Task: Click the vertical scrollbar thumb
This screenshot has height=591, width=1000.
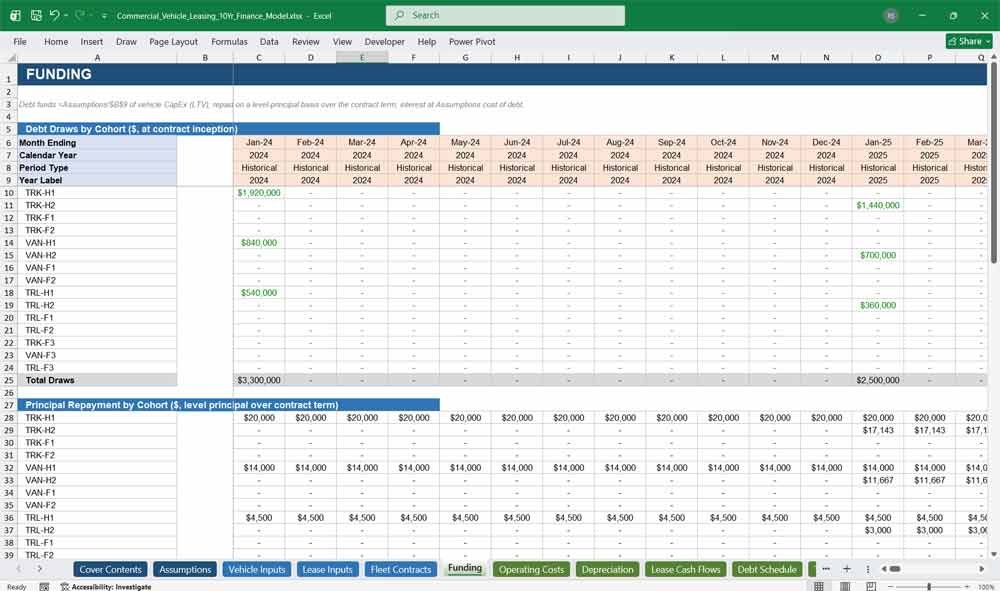Action: click(994, 163)
